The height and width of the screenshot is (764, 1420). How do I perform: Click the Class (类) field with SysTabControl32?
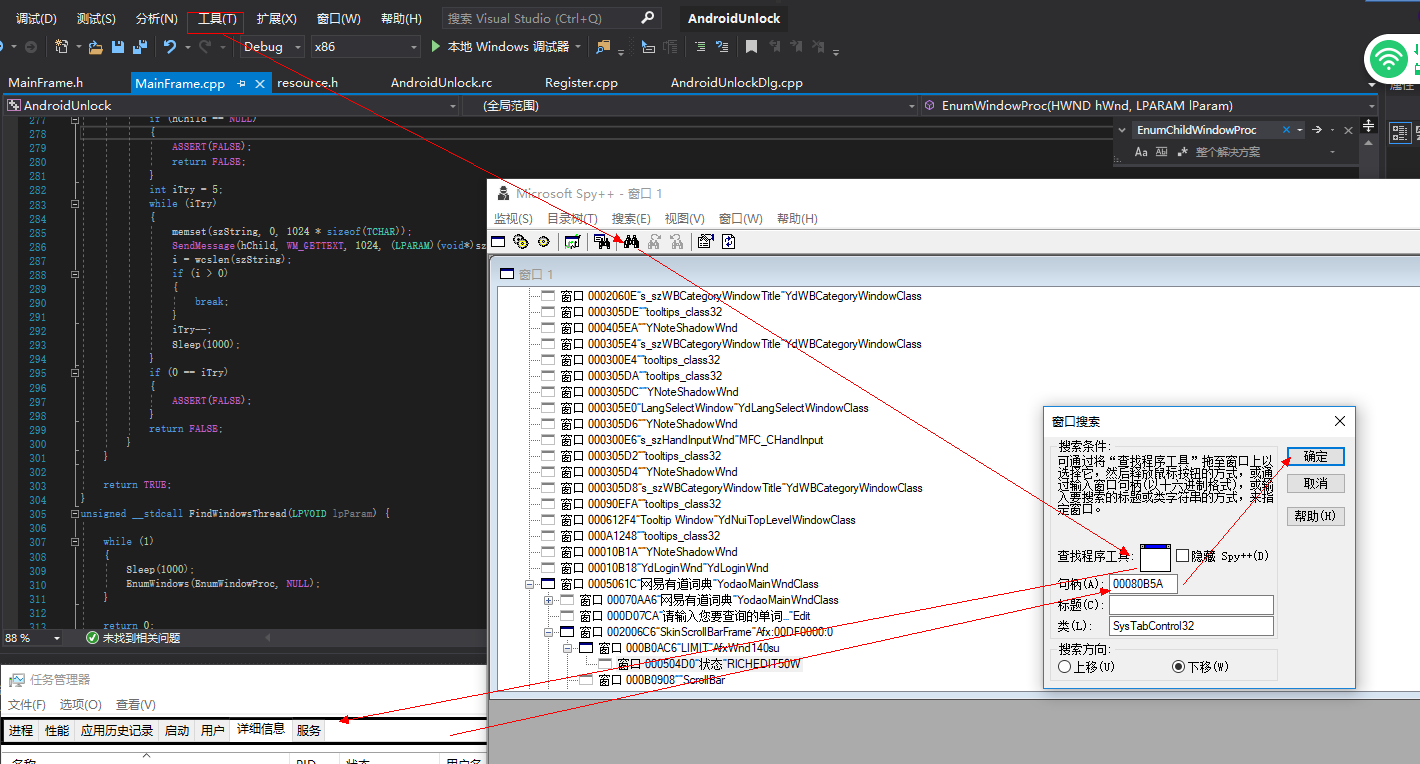[x=1191, y=626]
